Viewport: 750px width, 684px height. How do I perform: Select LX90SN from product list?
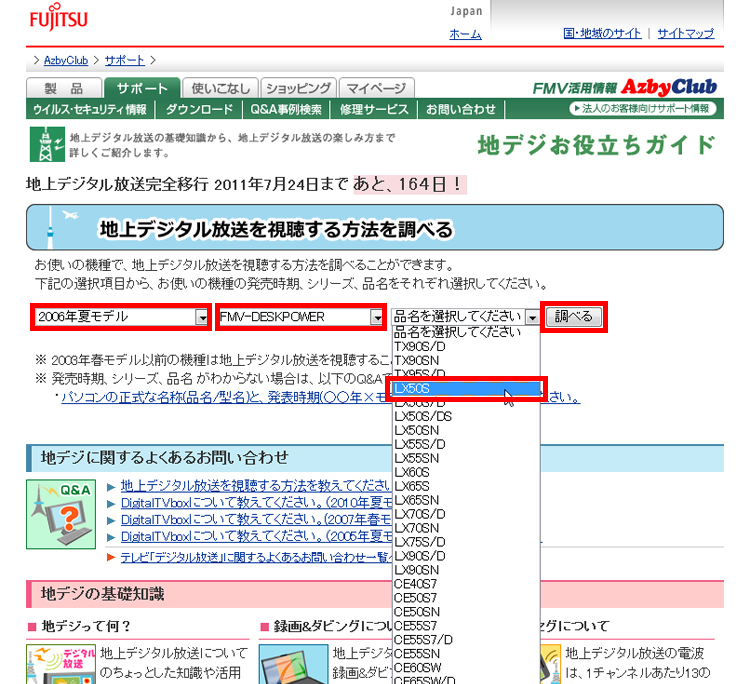(x=466, y=570)
